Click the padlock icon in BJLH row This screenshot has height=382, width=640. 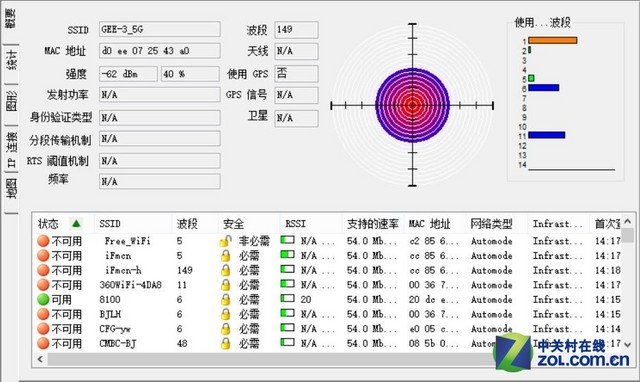(225, 315)
